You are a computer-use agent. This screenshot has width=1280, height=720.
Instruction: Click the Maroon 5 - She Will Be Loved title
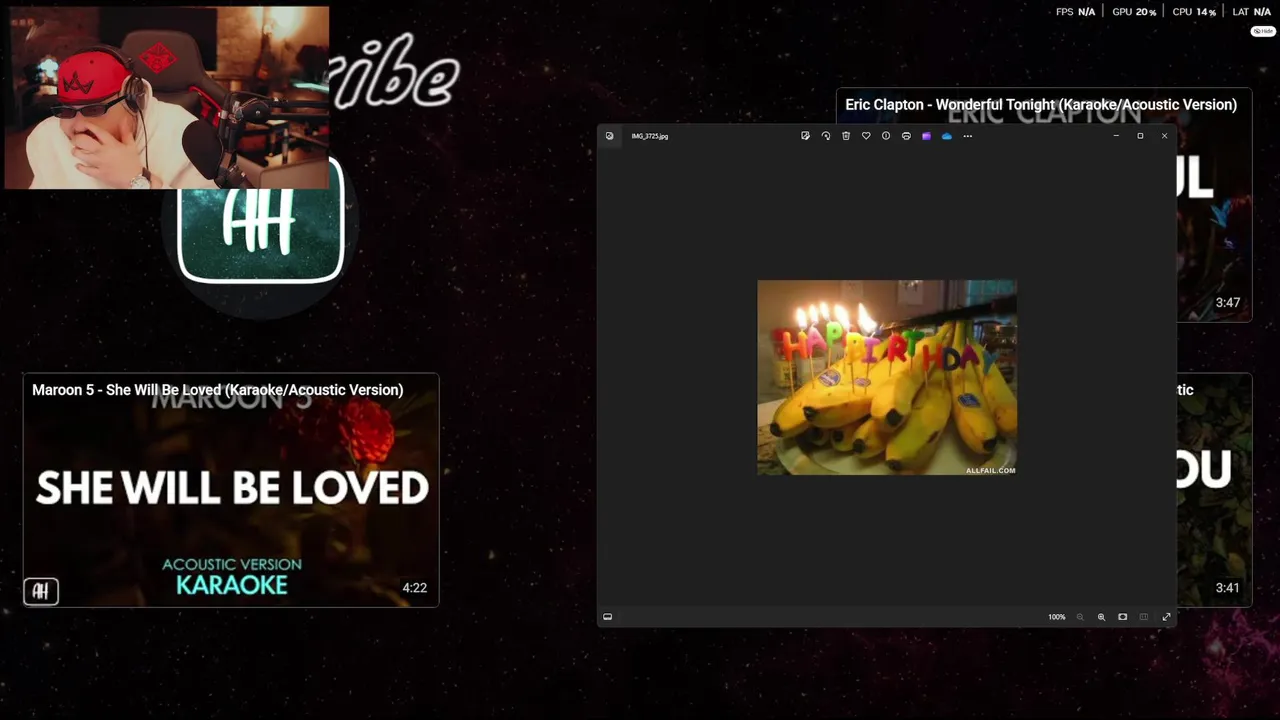(217, 390)
